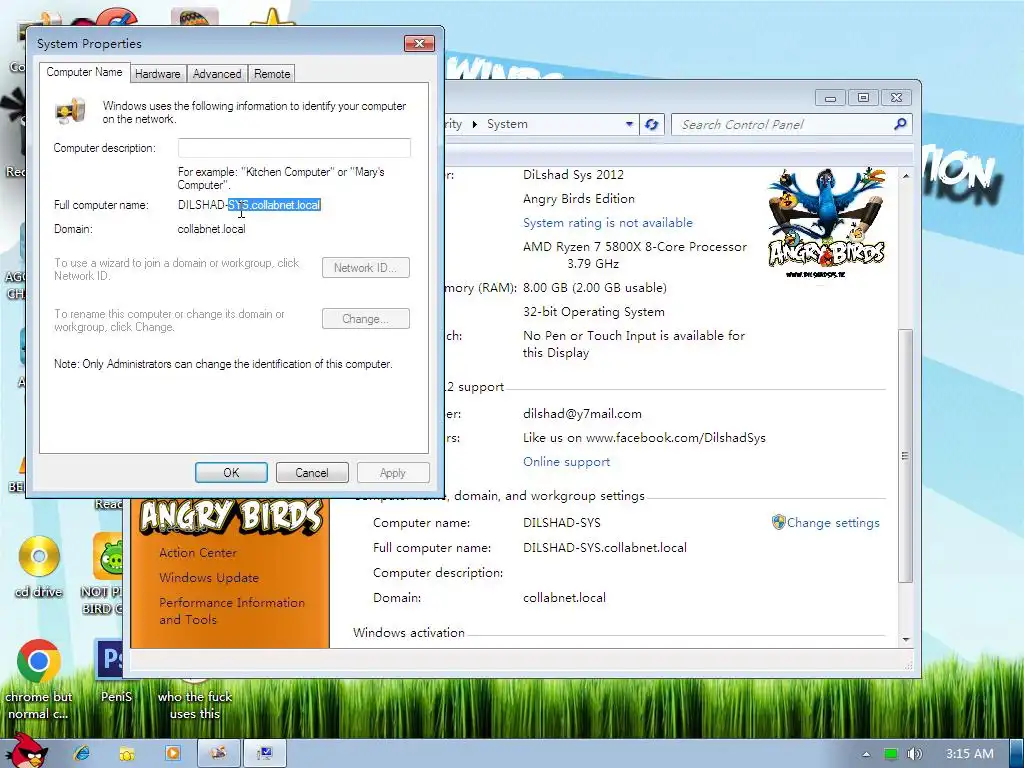This screenshot has width=1024, height=768.
Task: Click the AMD Ryzen 7 5800X processor text
Action: pos(634,255)
